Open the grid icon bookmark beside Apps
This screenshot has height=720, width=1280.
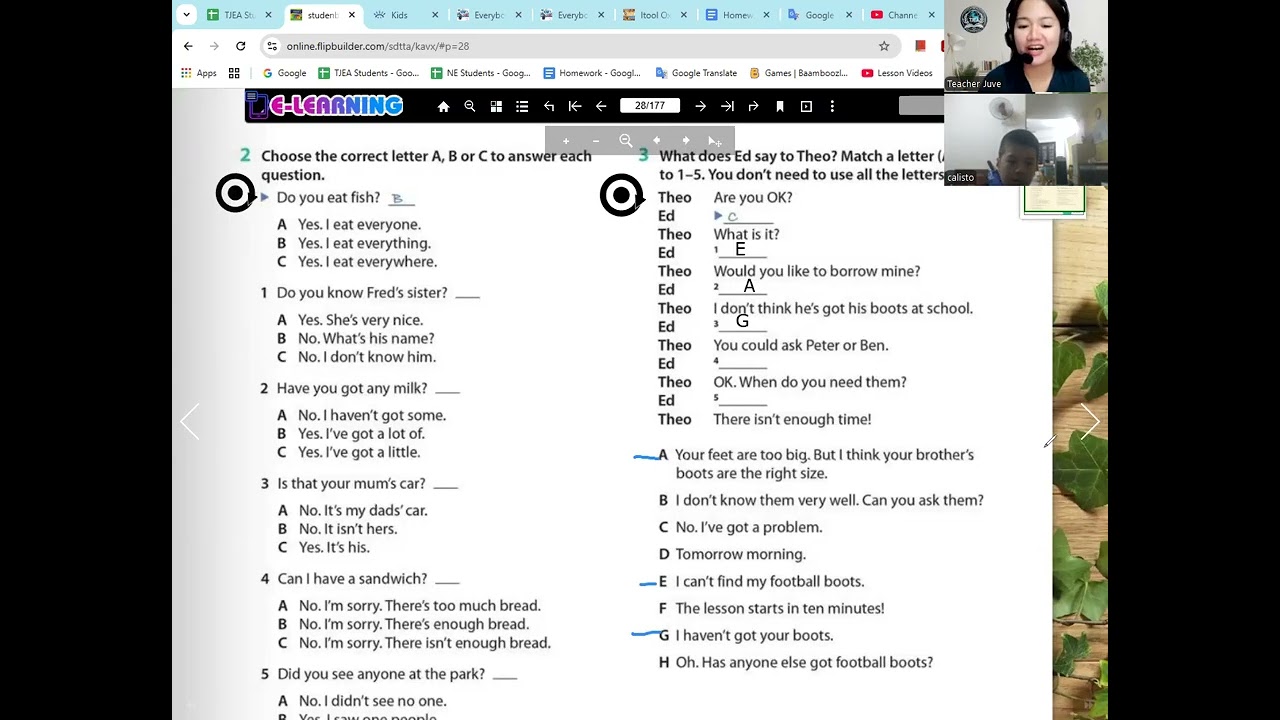pyautogui.click(x=234, y=73)
